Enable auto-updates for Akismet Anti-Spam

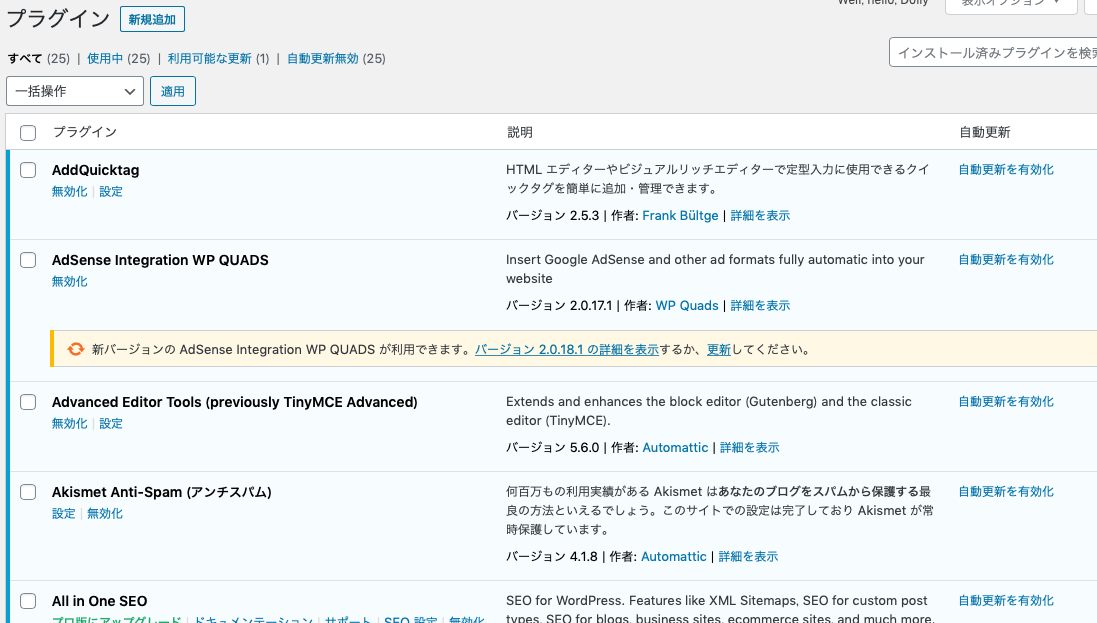(1006, 492)
